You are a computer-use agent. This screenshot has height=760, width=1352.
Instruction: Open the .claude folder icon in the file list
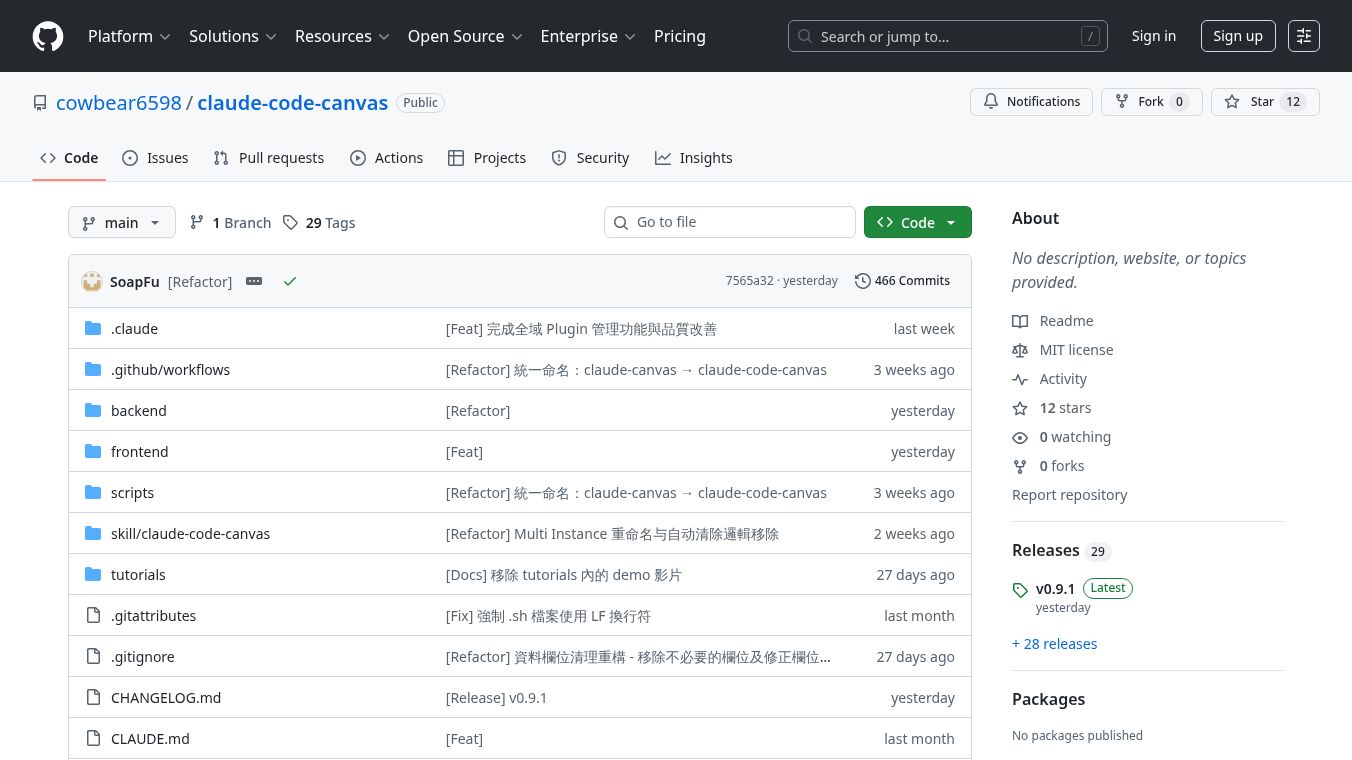pyautogui.click(x=93, y=328)
